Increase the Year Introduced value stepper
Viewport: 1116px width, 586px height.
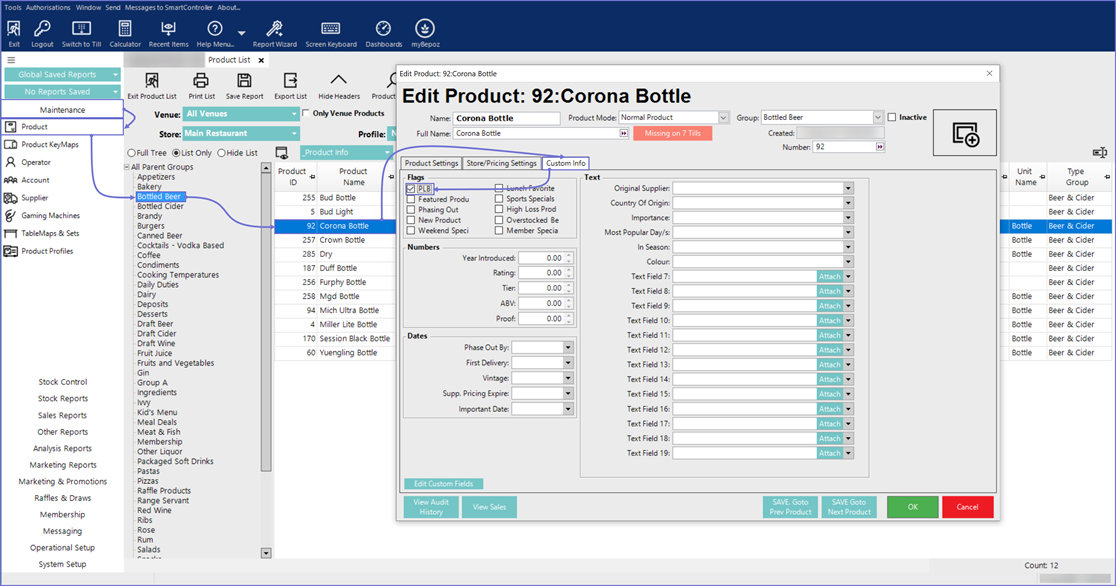(570, 255)
